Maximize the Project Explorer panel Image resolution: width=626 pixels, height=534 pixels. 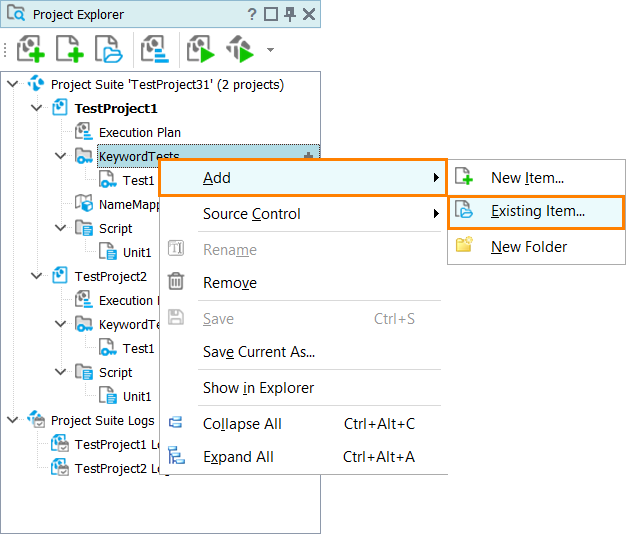tap(271, 14)
